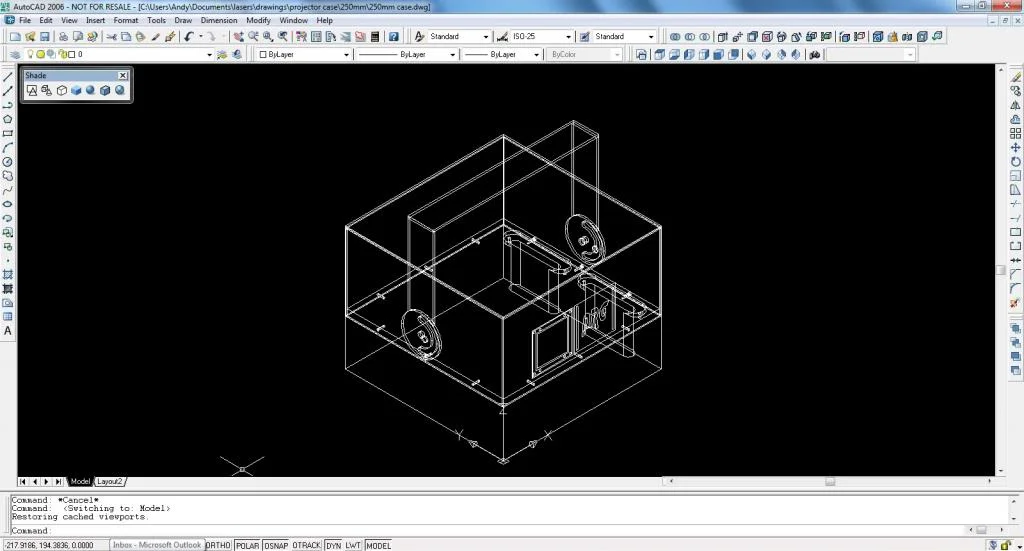
Task: Switch to the Layout2 tab
Action: [109, 481]
